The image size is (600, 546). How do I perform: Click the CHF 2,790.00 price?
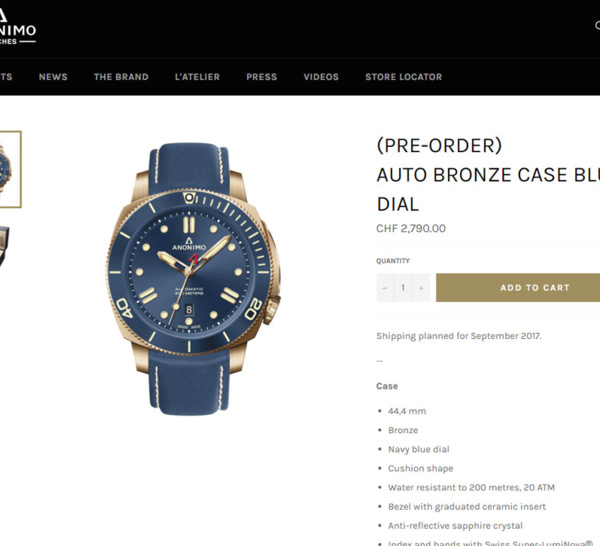tap(411, 228)
